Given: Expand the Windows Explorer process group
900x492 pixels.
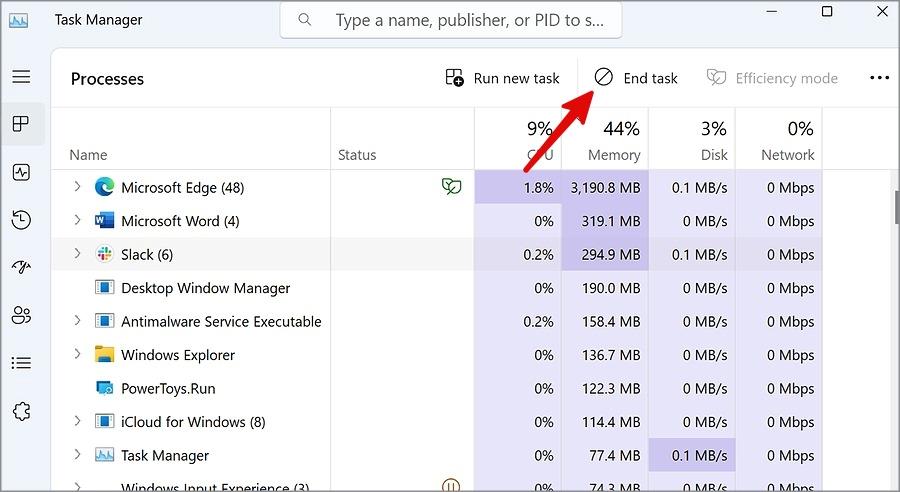Looking at the screenshot, I should [77, 354].
